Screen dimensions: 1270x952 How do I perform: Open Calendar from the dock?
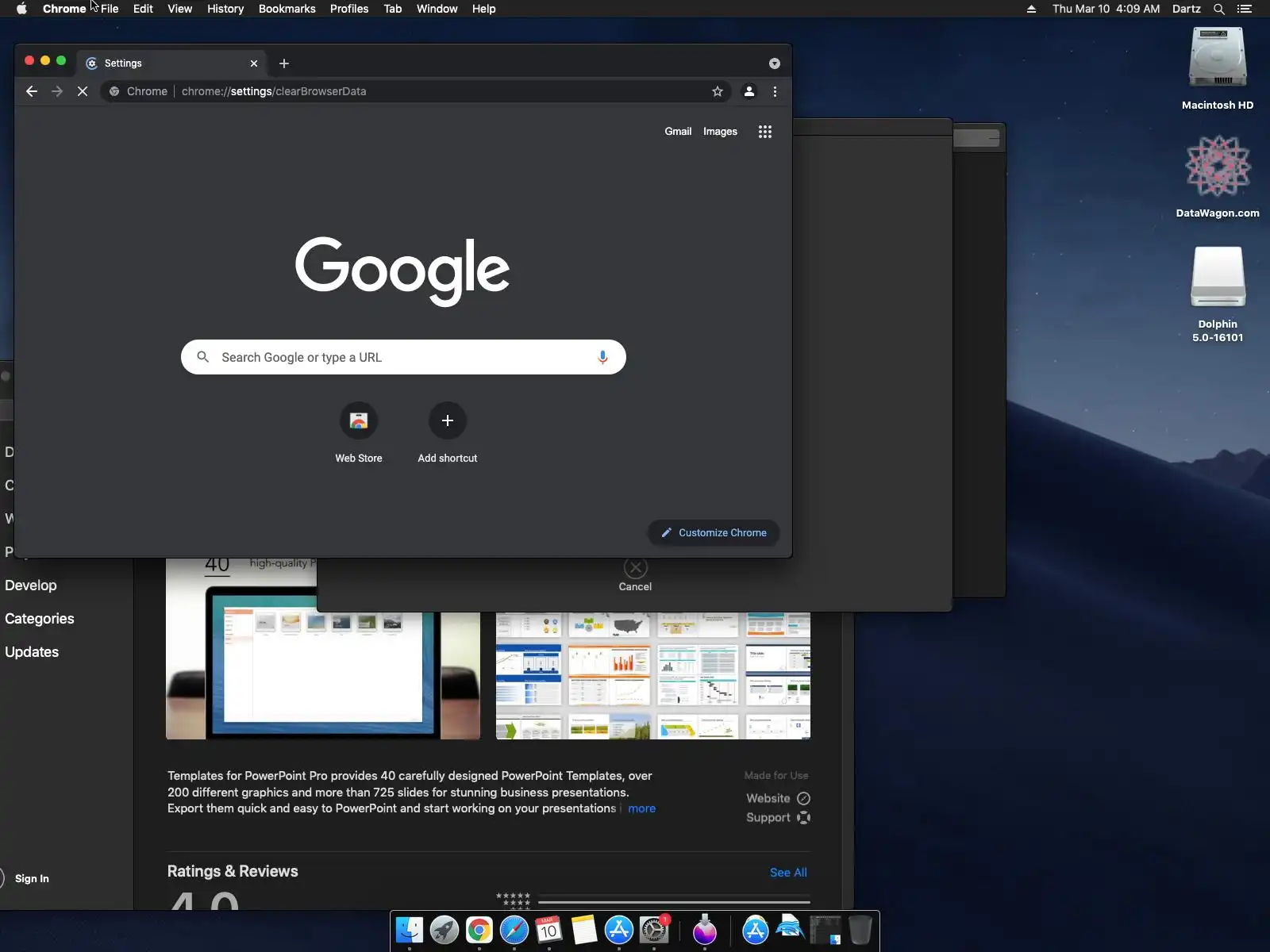549,930
